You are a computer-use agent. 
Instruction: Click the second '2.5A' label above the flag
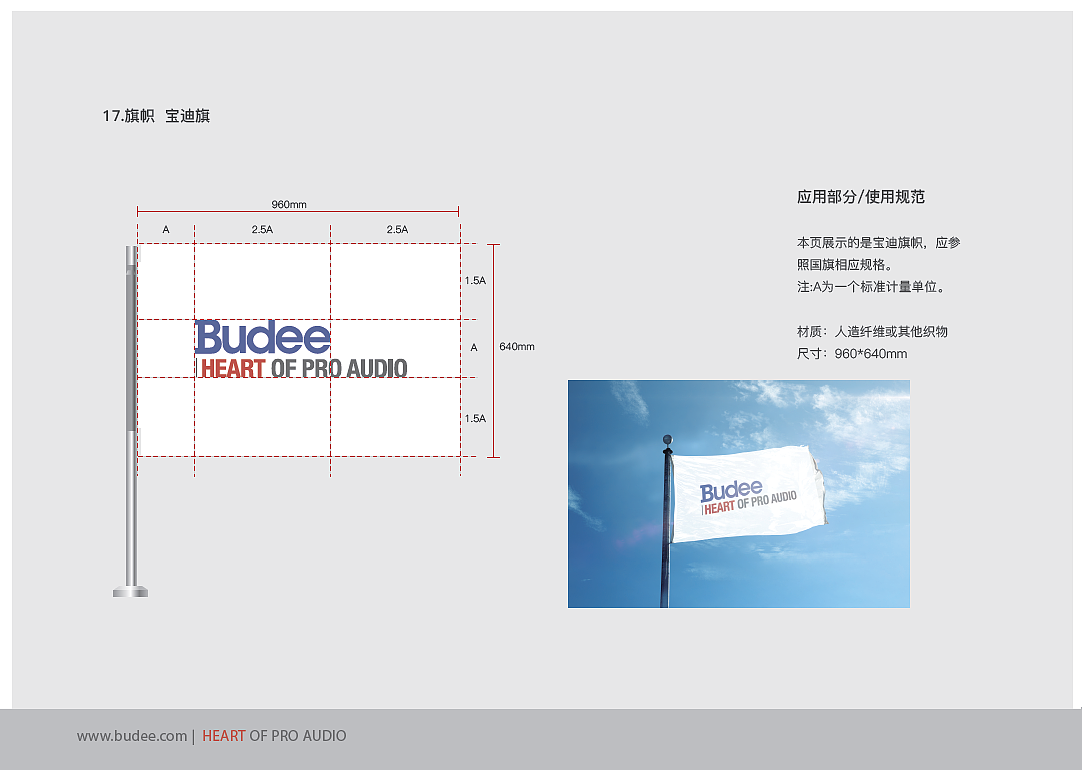point(397,230)
